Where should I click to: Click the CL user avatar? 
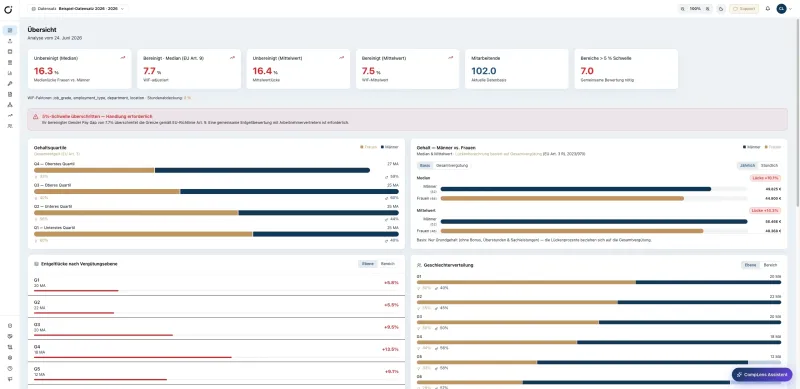(x=781, y=9)
